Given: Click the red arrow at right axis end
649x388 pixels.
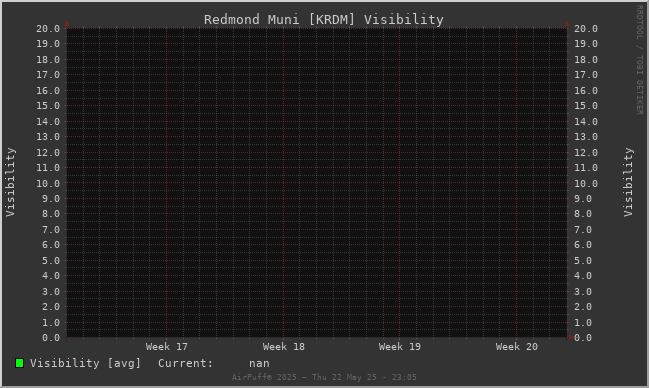Looking at the screenshot, I should (571, 337).
